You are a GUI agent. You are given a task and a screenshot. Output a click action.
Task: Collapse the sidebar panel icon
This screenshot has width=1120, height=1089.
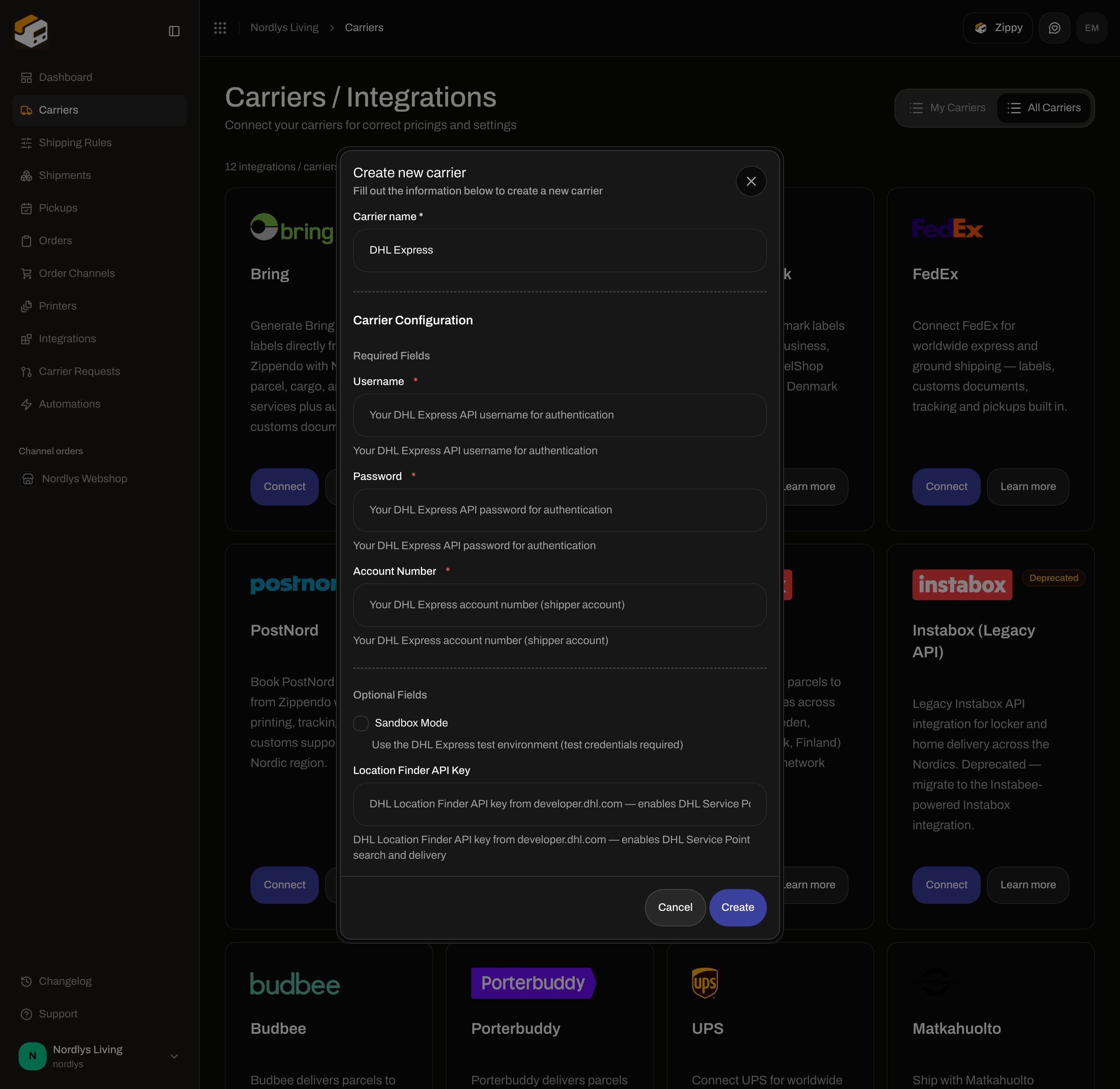click(175, 31)
